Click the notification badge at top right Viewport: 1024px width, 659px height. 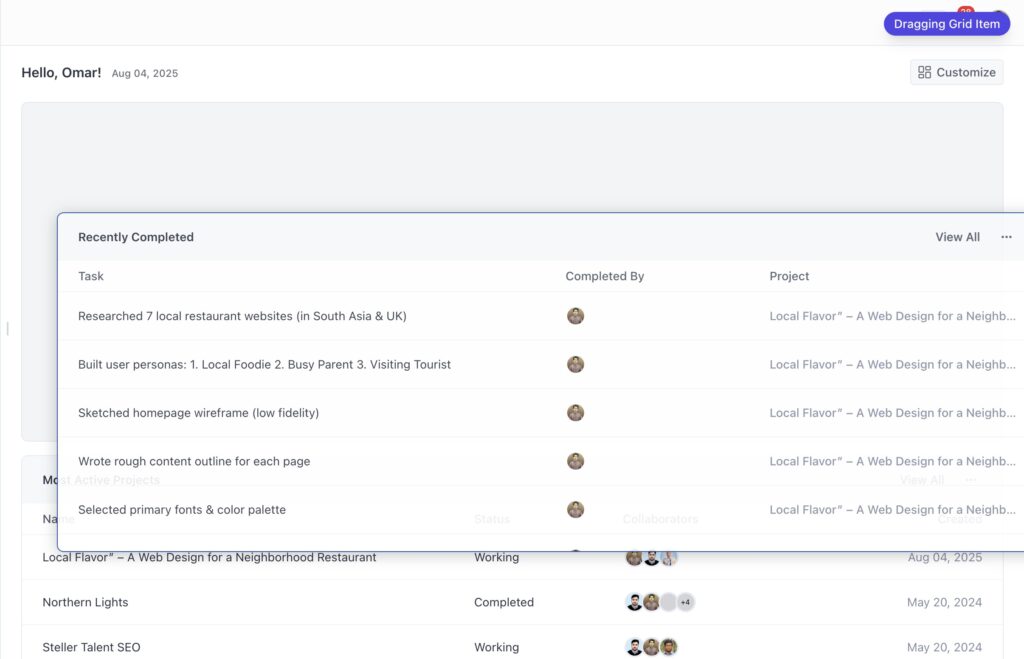(965, 10)
